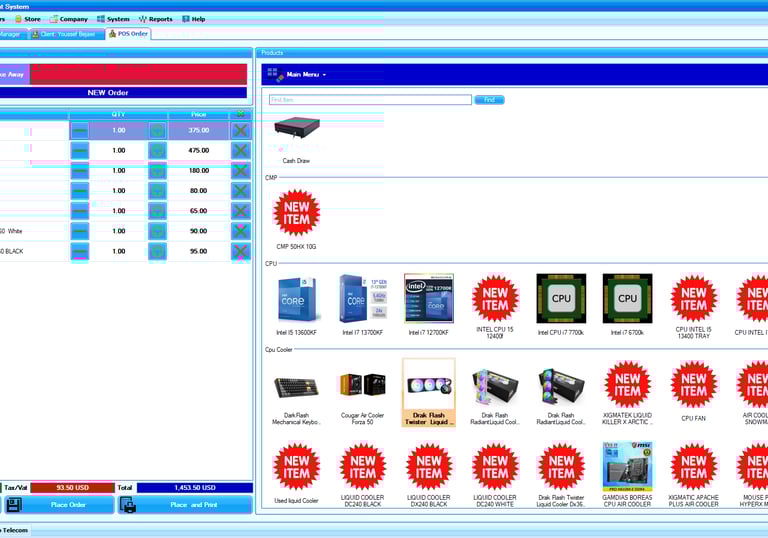
Task: Select the Cash Draw product
Action: pyautogui.click(x=296, y=139)
